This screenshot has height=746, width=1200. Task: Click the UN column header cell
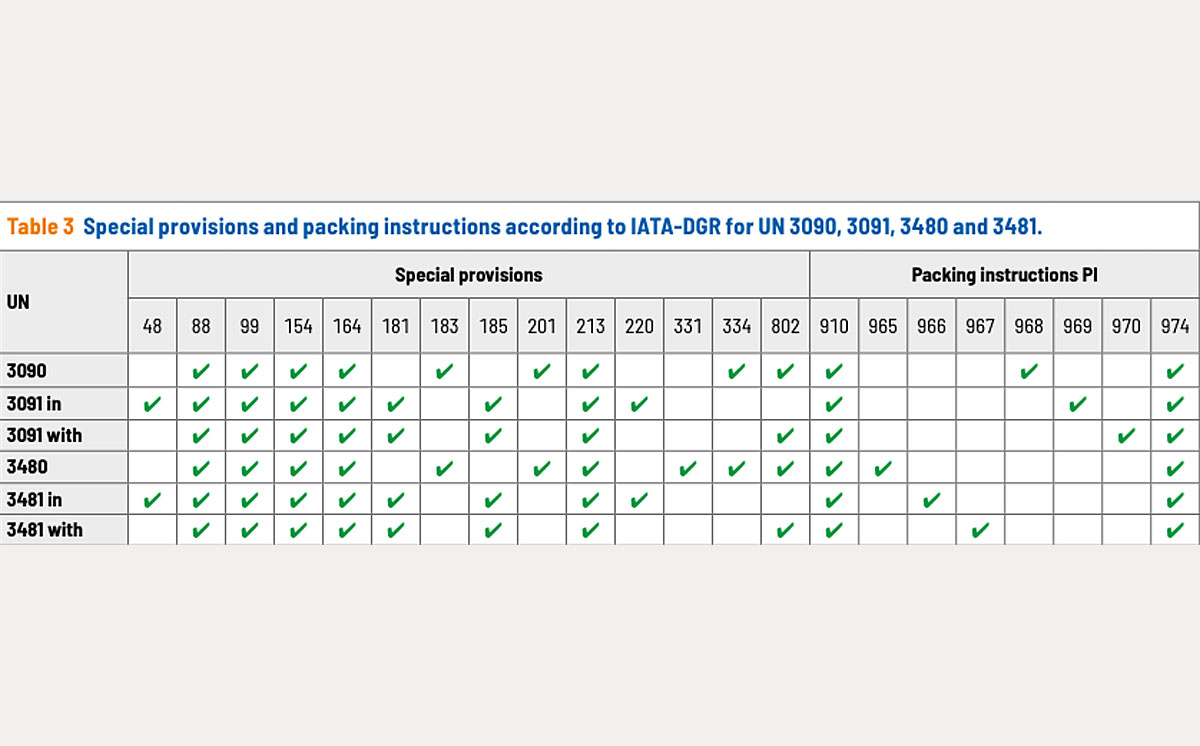pyautogui.click(x=19, y=300)
